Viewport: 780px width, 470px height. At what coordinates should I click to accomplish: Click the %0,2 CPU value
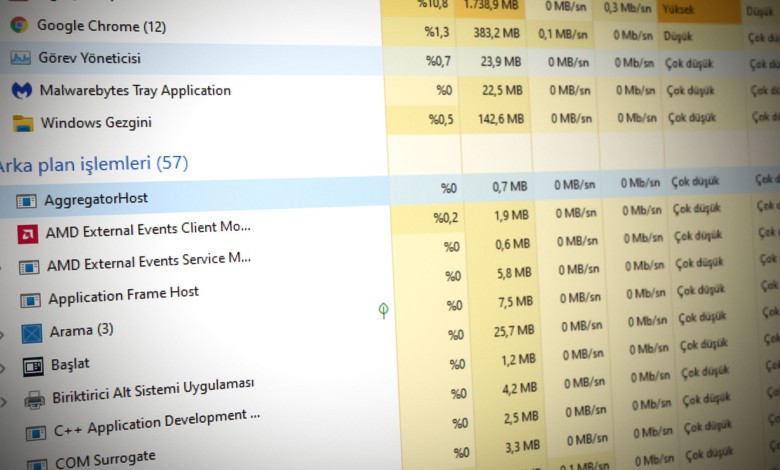(445, 217)
